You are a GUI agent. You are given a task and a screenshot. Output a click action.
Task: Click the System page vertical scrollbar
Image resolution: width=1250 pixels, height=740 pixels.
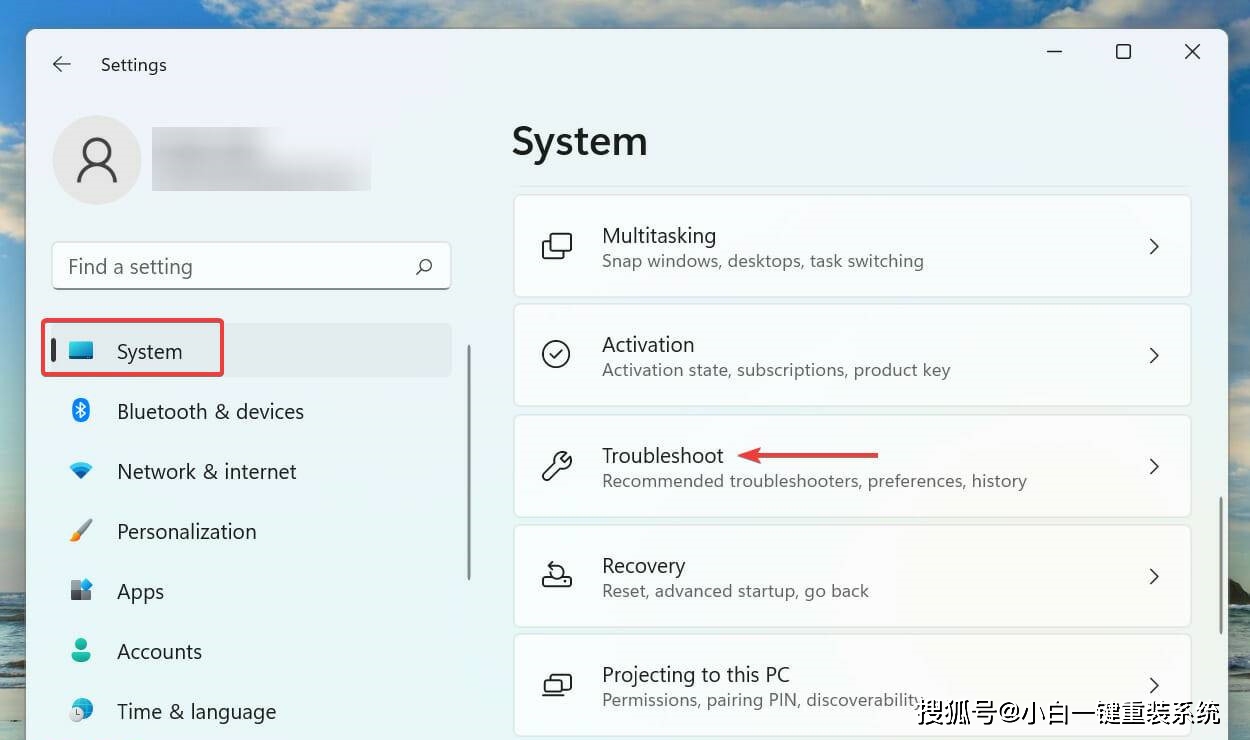click(1221, 565)
